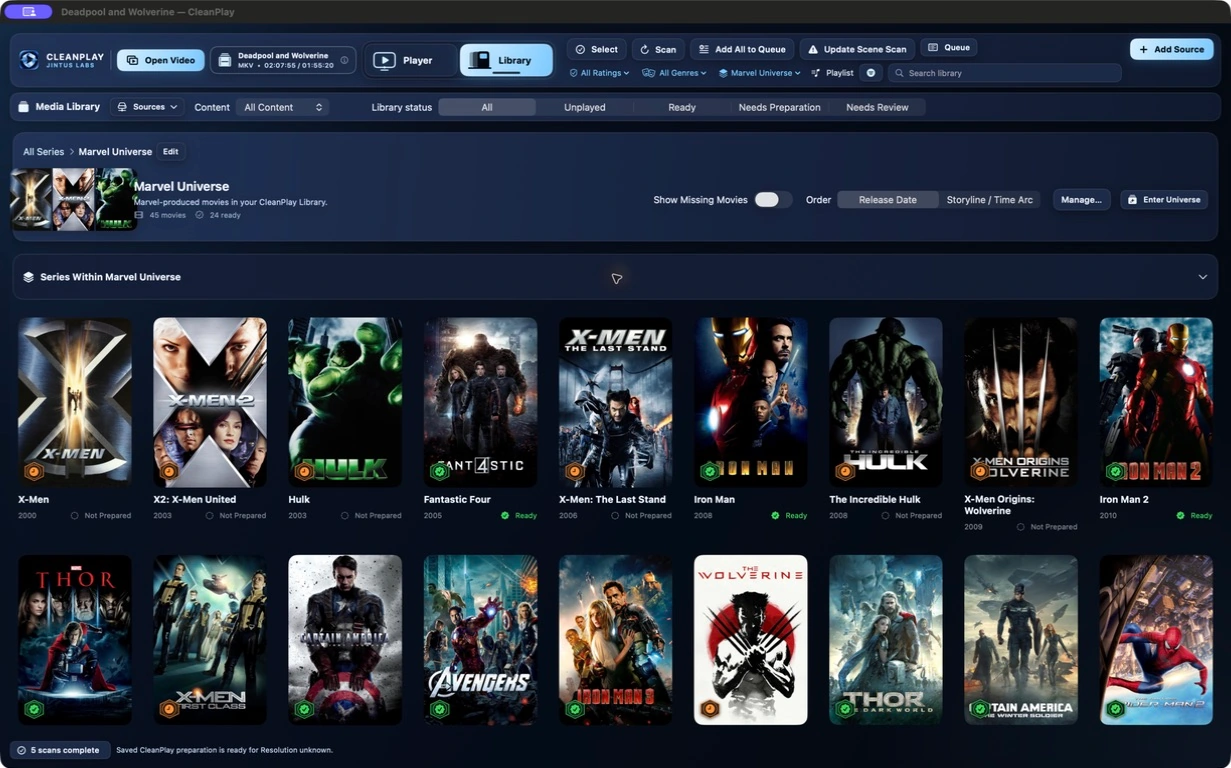1231x768 pixels.
Task: Click the Add Source button
Action: (x=1172, y=49)
